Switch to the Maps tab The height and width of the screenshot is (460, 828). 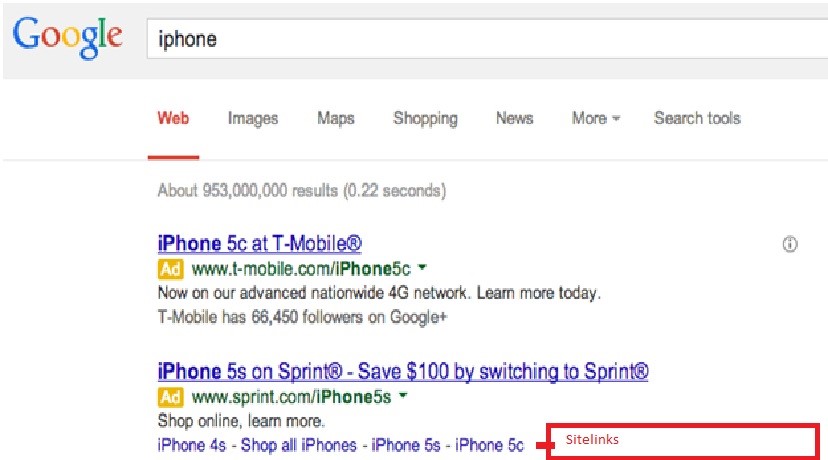click(336, 118)
